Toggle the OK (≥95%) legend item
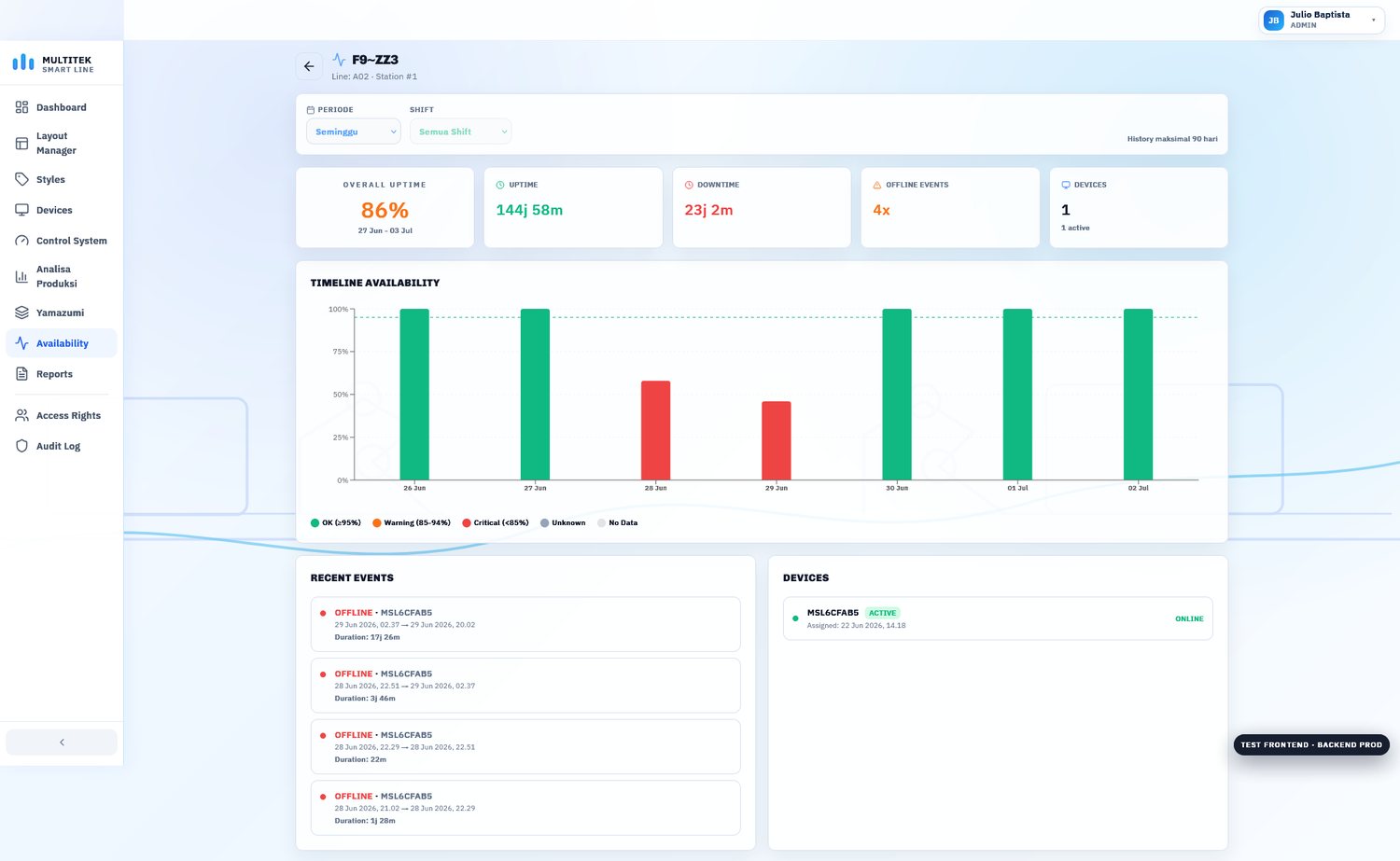The image size is (1400, 861). [x=336, y=522]
